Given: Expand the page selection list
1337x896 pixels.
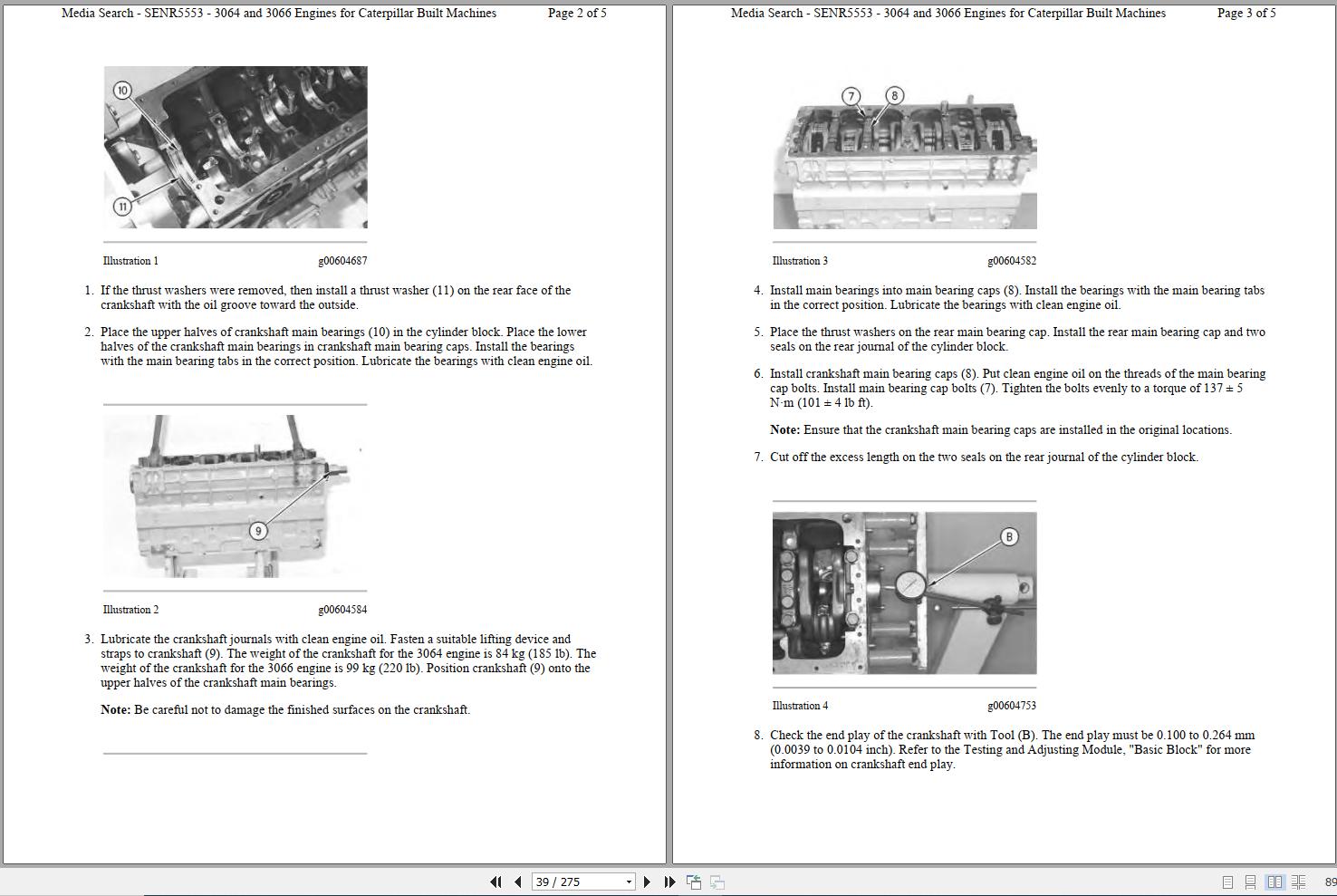Looking at the screenshot, I should [x=629, y=881].
